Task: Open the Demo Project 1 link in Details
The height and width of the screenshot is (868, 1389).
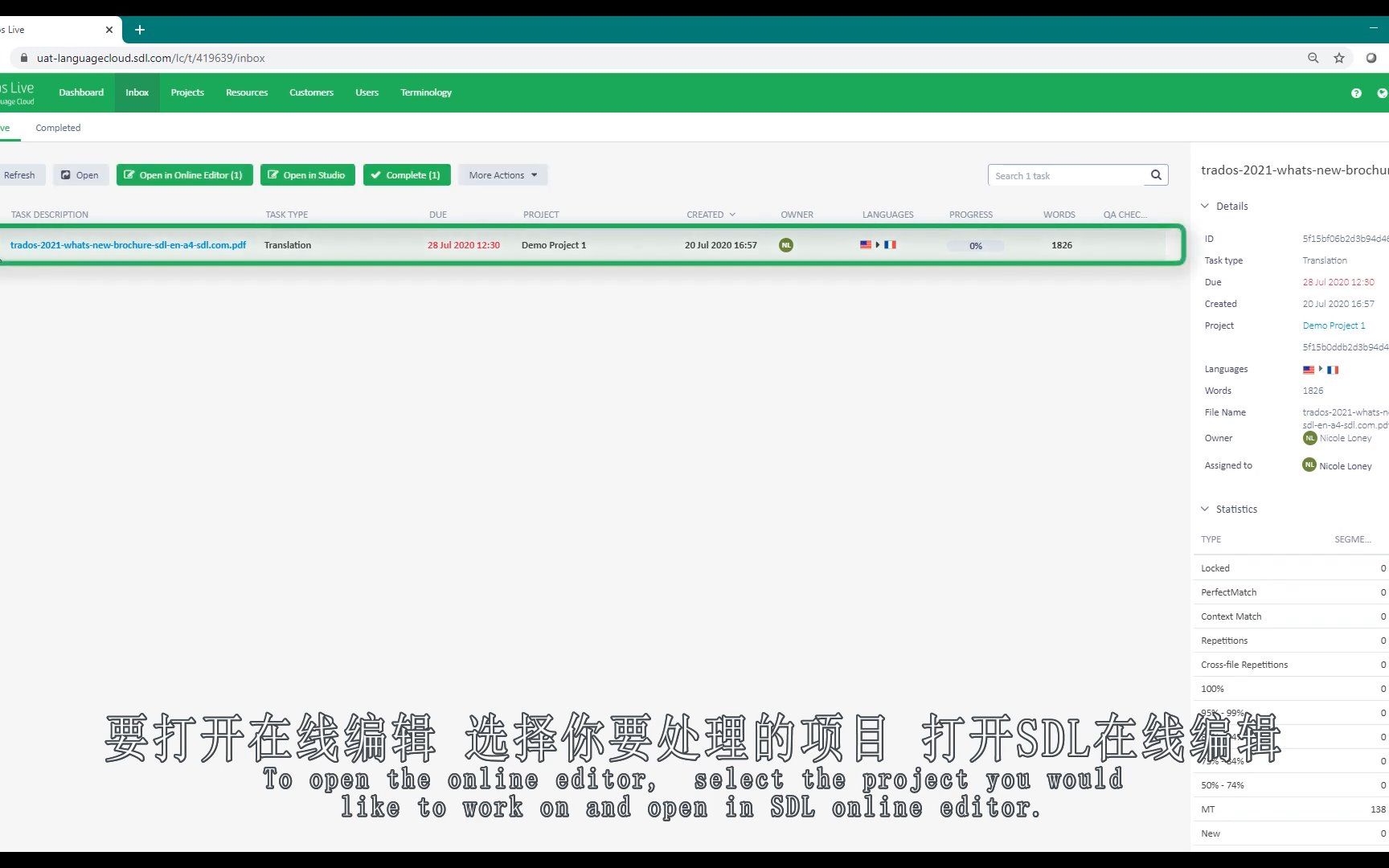Action: (x=1334, y=325)
